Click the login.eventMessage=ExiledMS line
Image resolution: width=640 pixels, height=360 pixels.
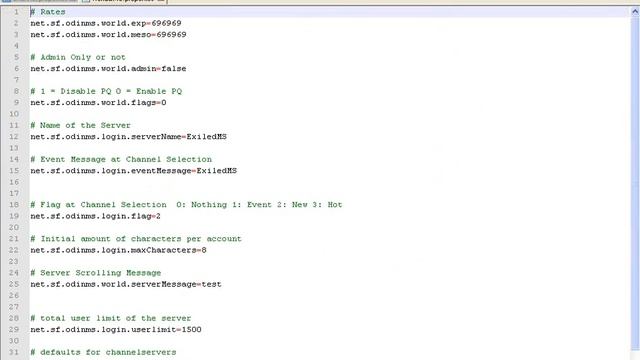click(133, 171)
